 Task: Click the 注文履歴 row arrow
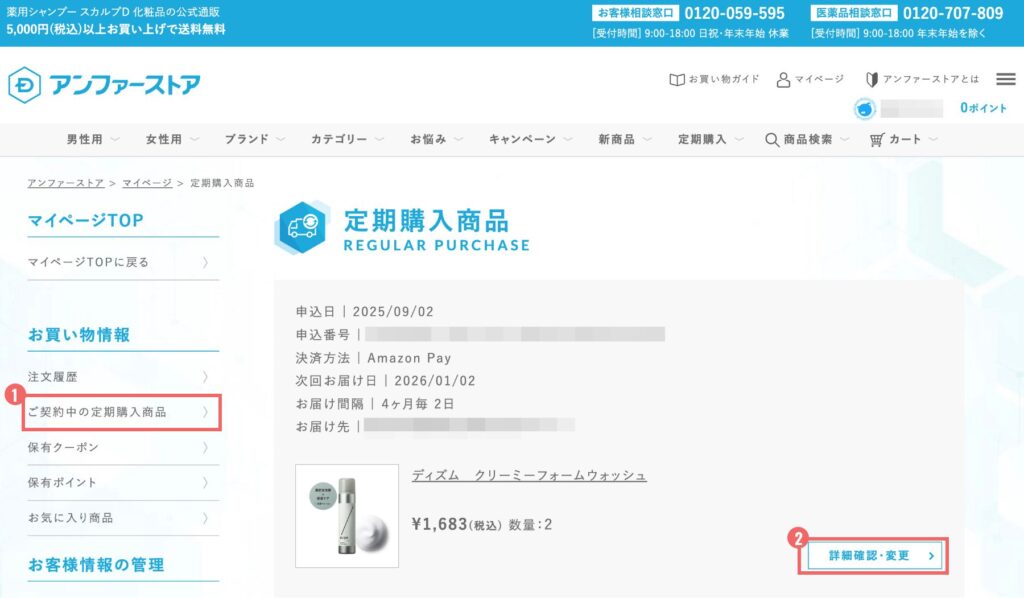pos(205,377)
